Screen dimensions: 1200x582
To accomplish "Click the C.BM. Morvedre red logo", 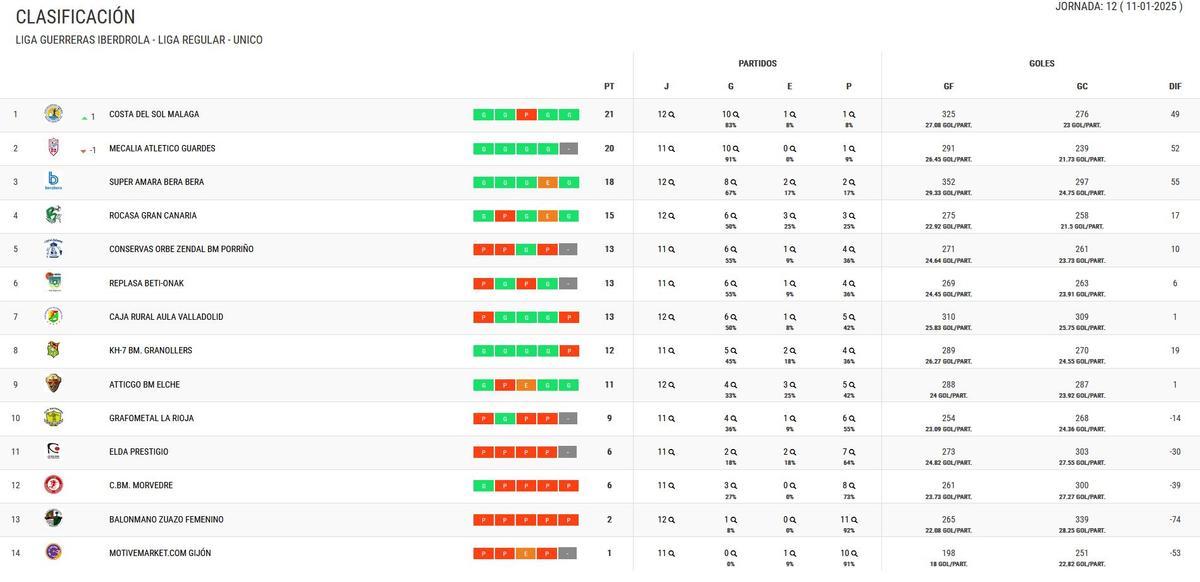I will coord(53,485).
